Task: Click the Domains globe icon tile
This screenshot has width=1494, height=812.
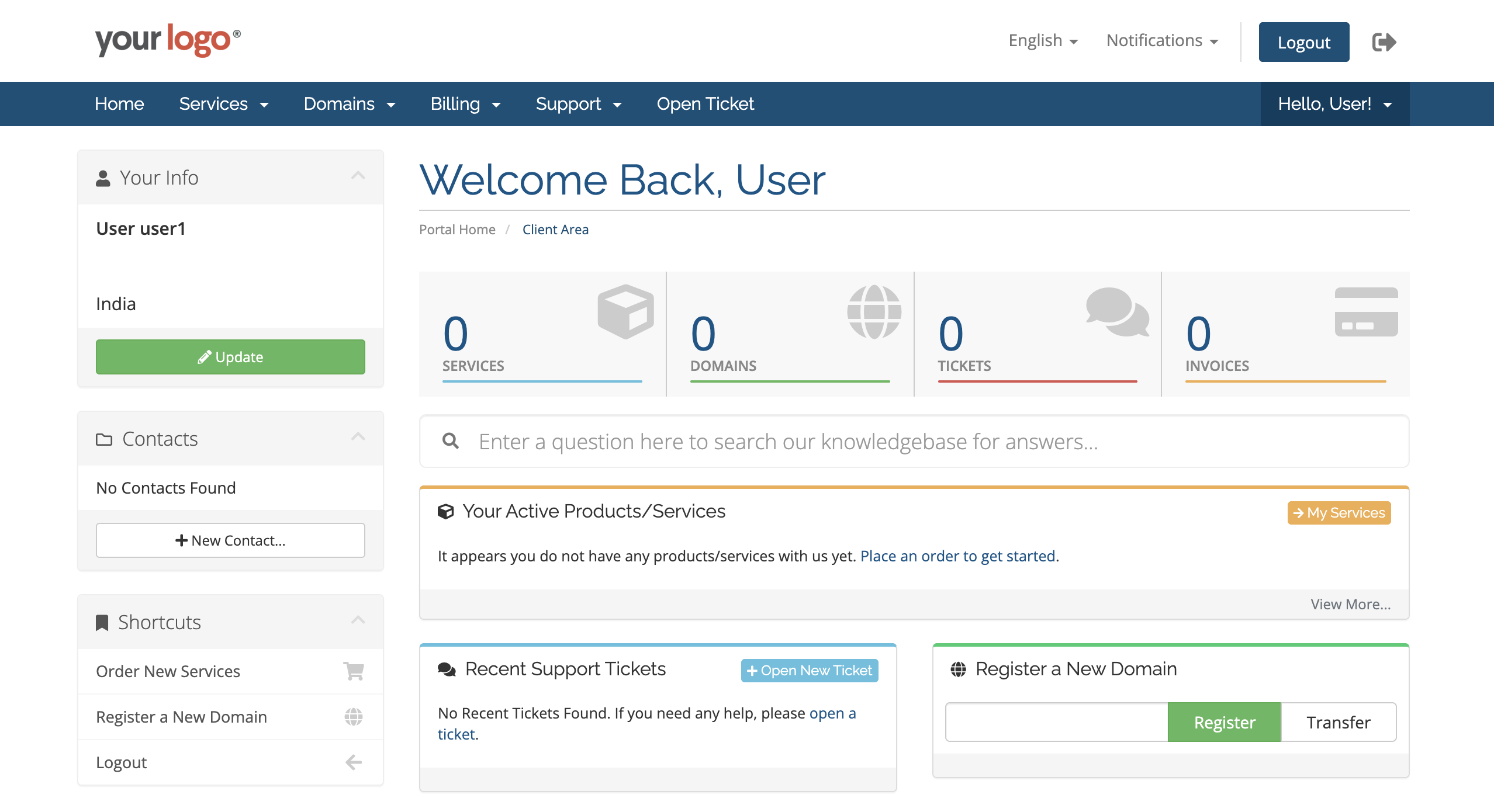Action: 874,311
